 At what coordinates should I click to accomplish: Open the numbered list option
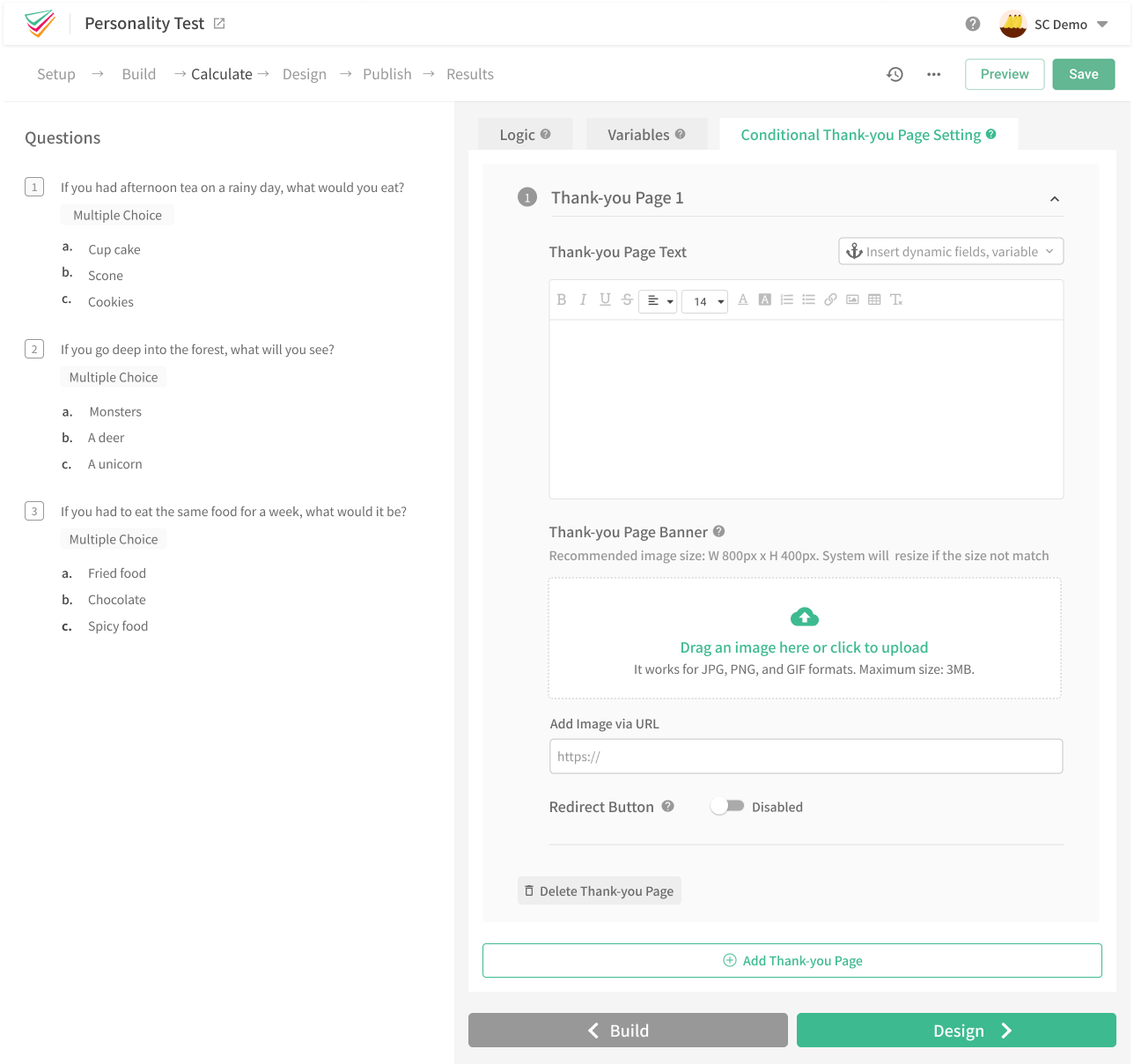pyautogui.click(x=786, y=299)
